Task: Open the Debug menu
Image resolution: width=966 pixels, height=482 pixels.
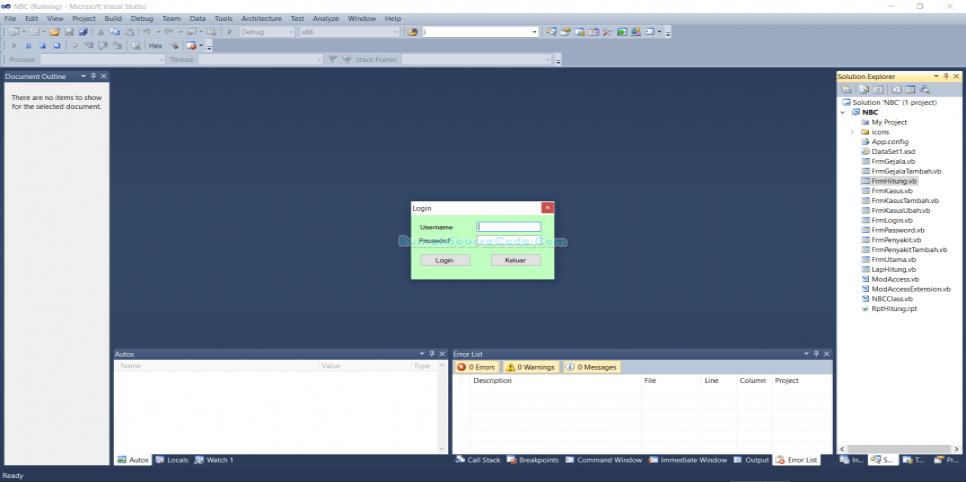Action: click(142, 18)
